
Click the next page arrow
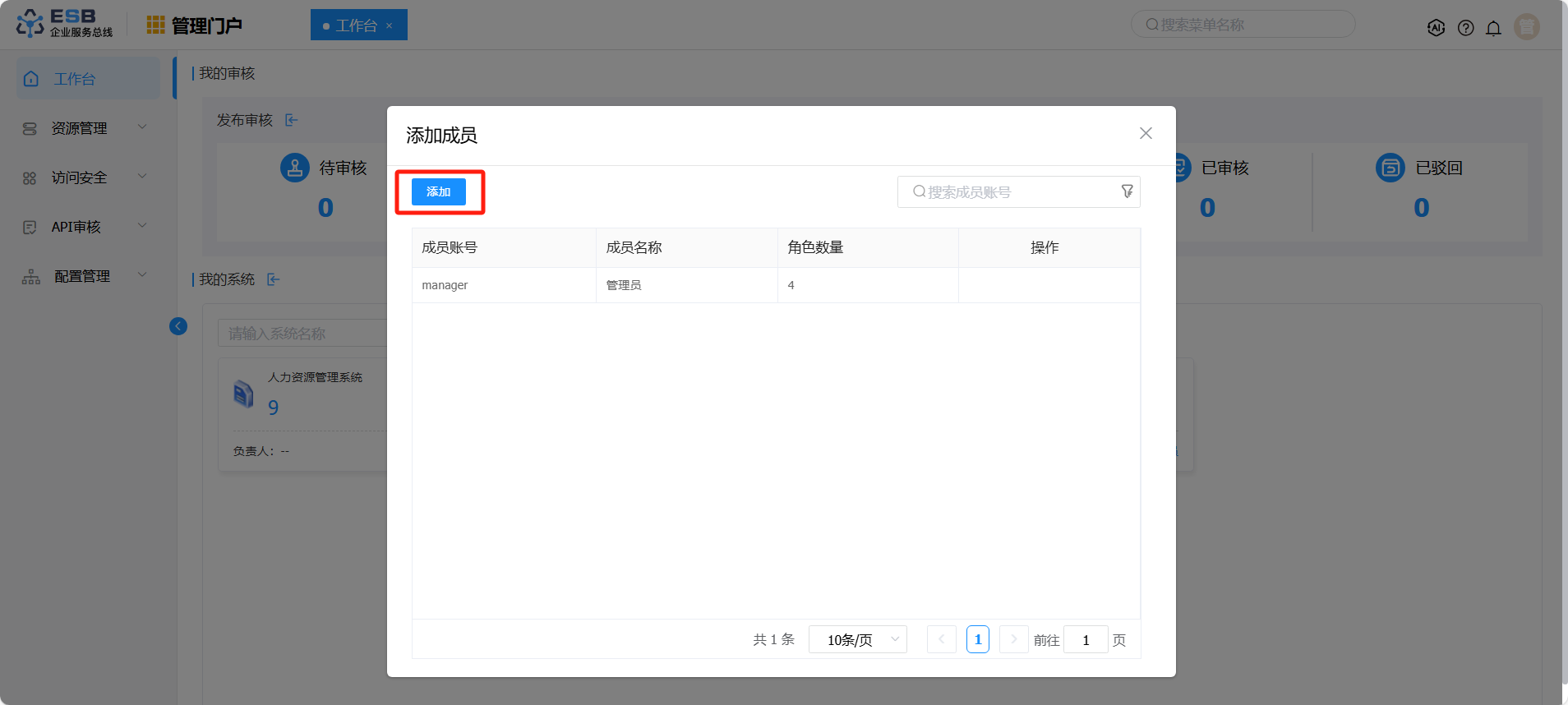coord(1013,639)
